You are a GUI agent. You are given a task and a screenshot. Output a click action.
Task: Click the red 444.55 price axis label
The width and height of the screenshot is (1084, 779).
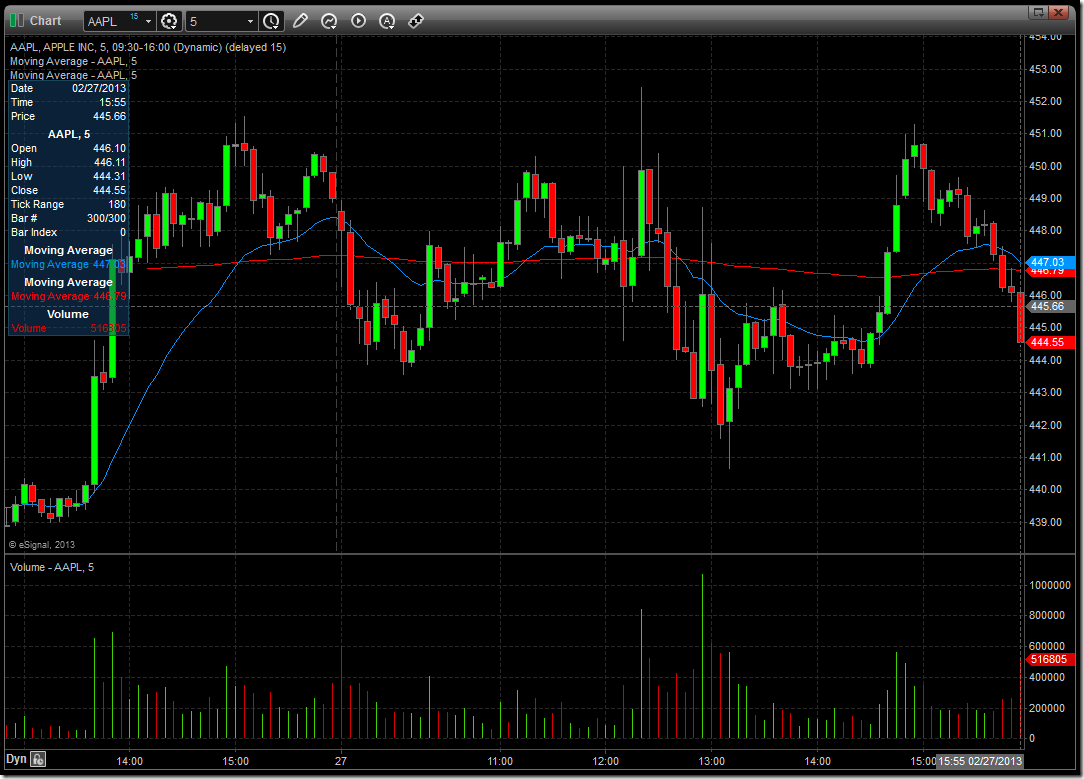point(1049,342)
